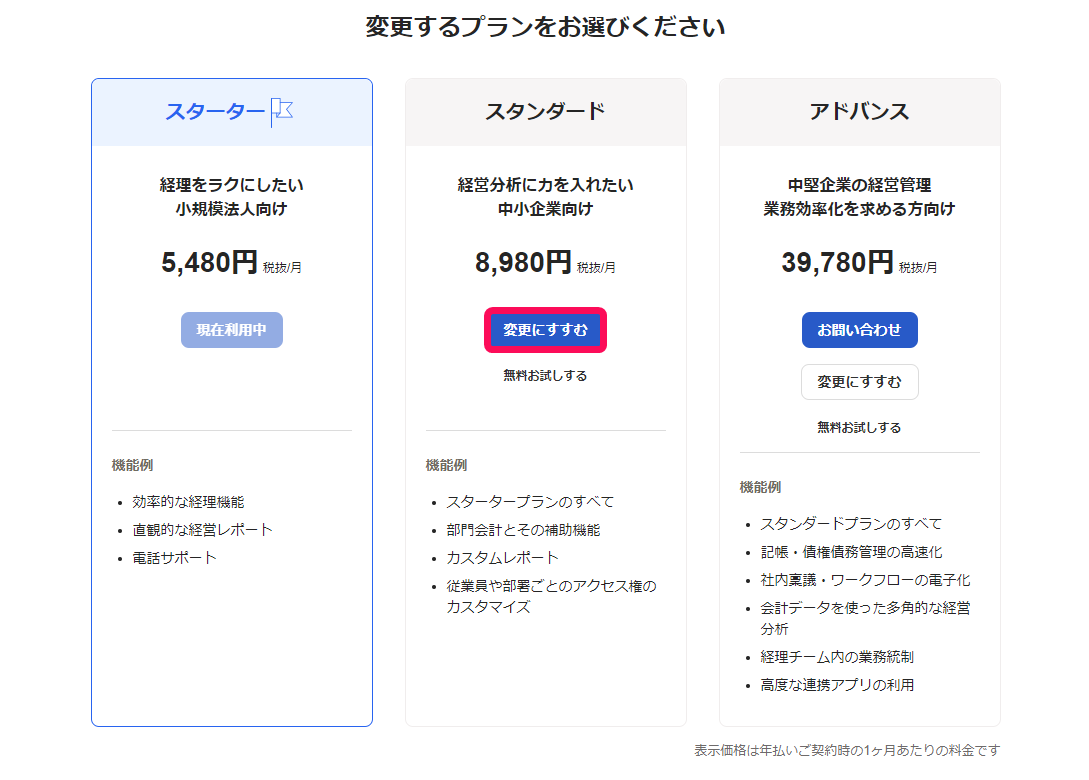Click the 5,480円 price text
This screenshot has width=1089, height=780.
(209, 263)
